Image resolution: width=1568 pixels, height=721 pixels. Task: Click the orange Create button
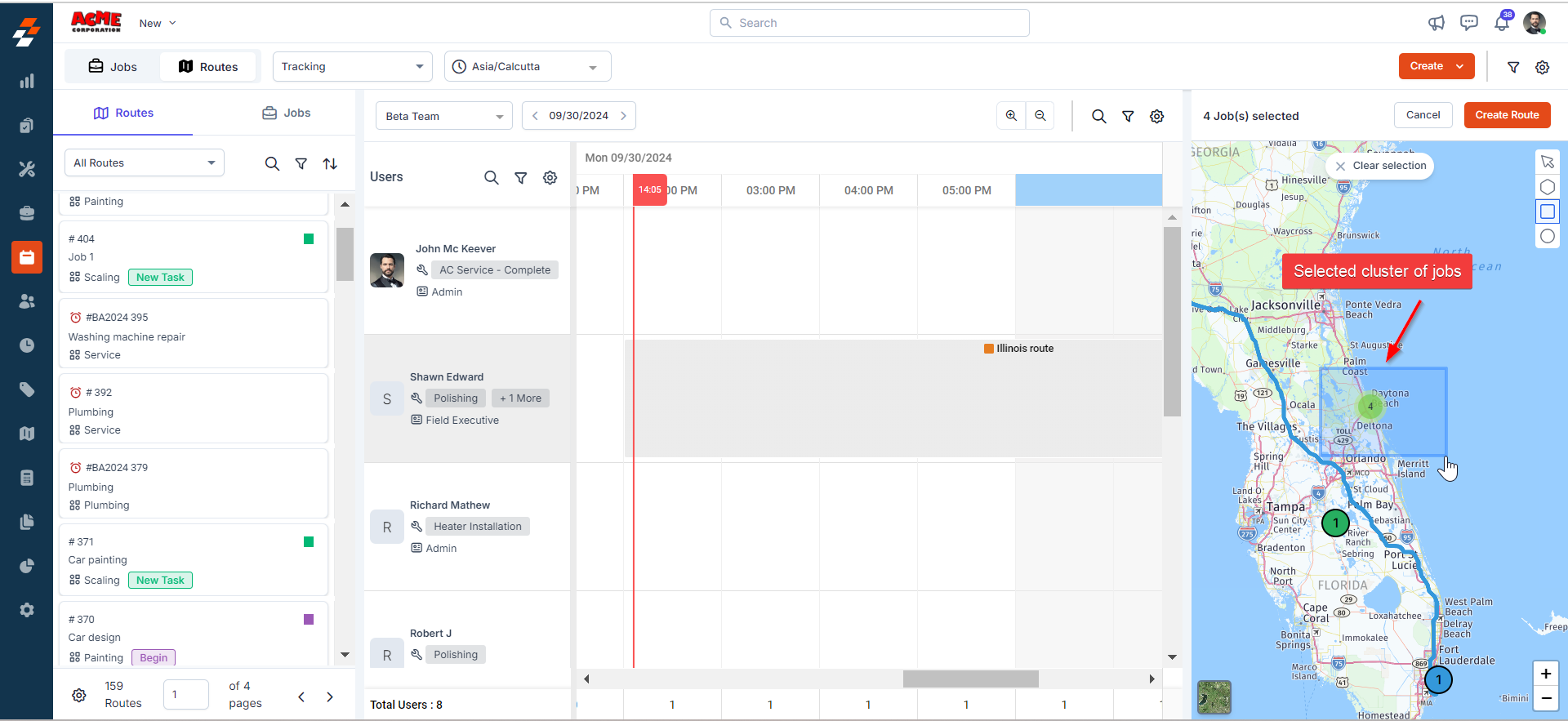1437,66
